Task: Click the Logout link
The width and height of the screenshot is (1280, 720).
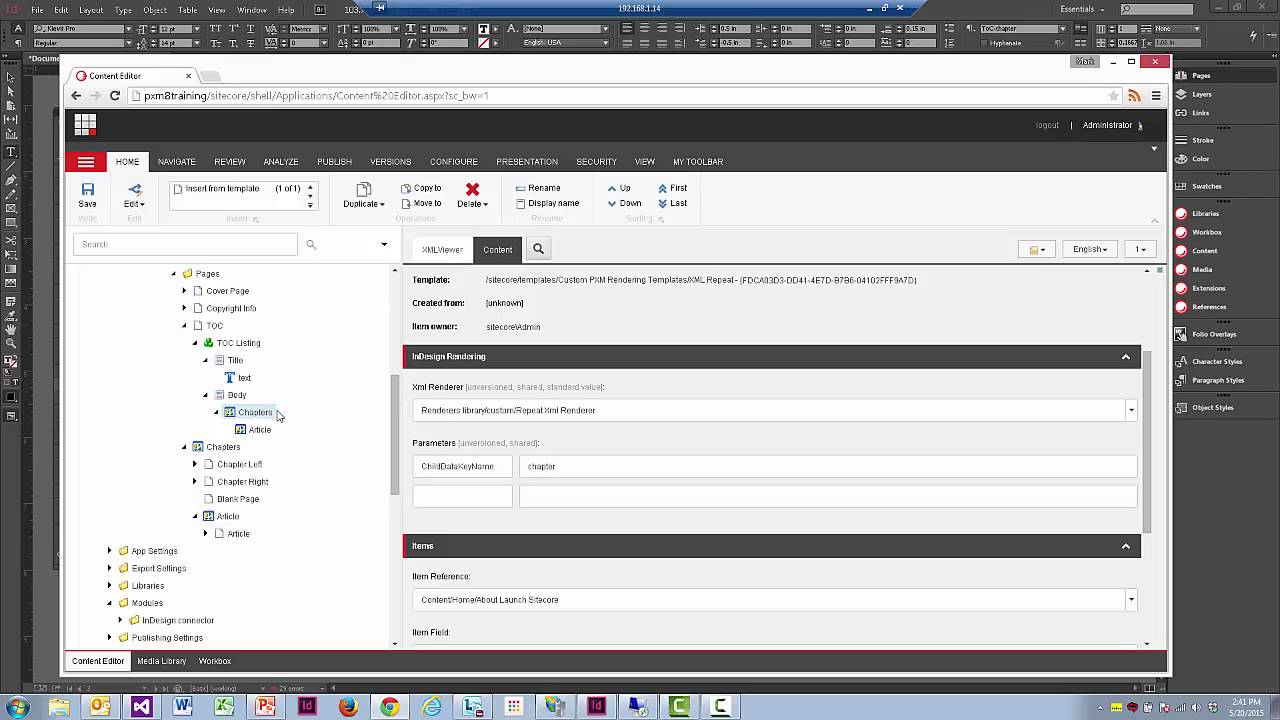Action: tap(1047, 125)
